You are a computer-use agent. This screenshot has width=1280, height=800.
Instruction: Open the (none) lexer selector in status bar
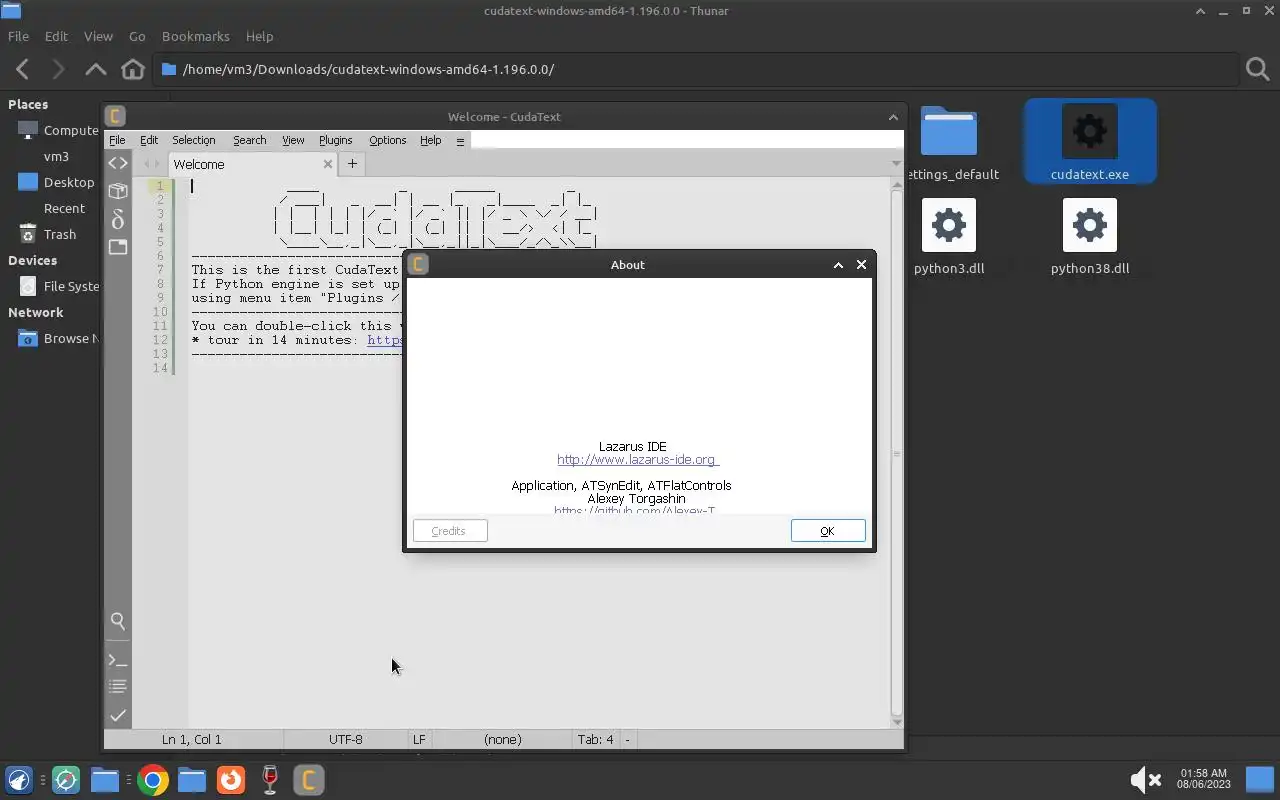point(503,740)
